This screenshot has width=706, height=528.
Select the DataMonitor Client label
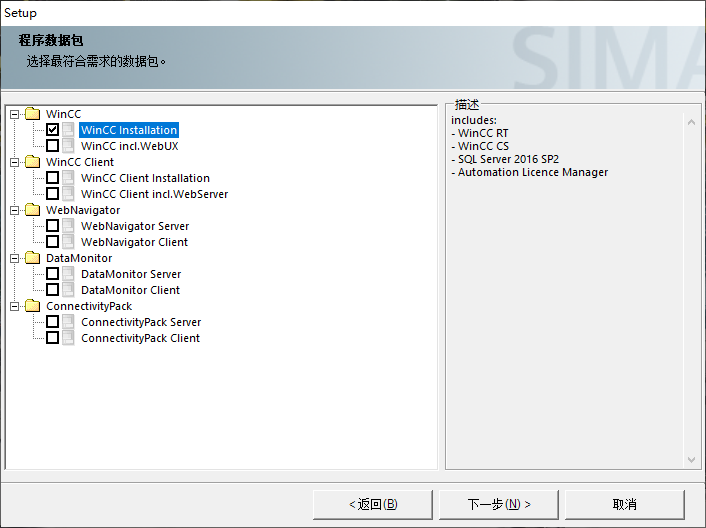click(131, 290)
